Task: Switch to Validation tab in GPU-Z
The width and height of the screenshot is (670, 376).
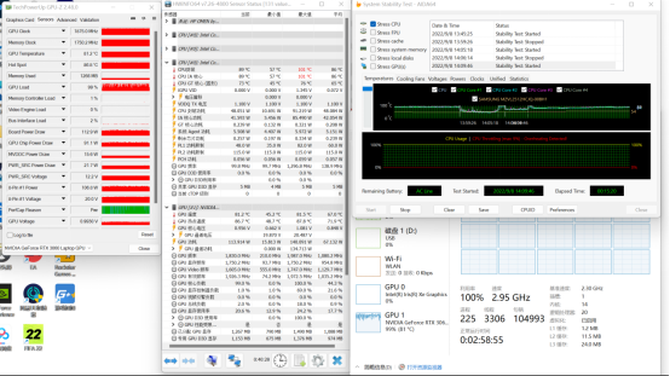Action: 89,20
